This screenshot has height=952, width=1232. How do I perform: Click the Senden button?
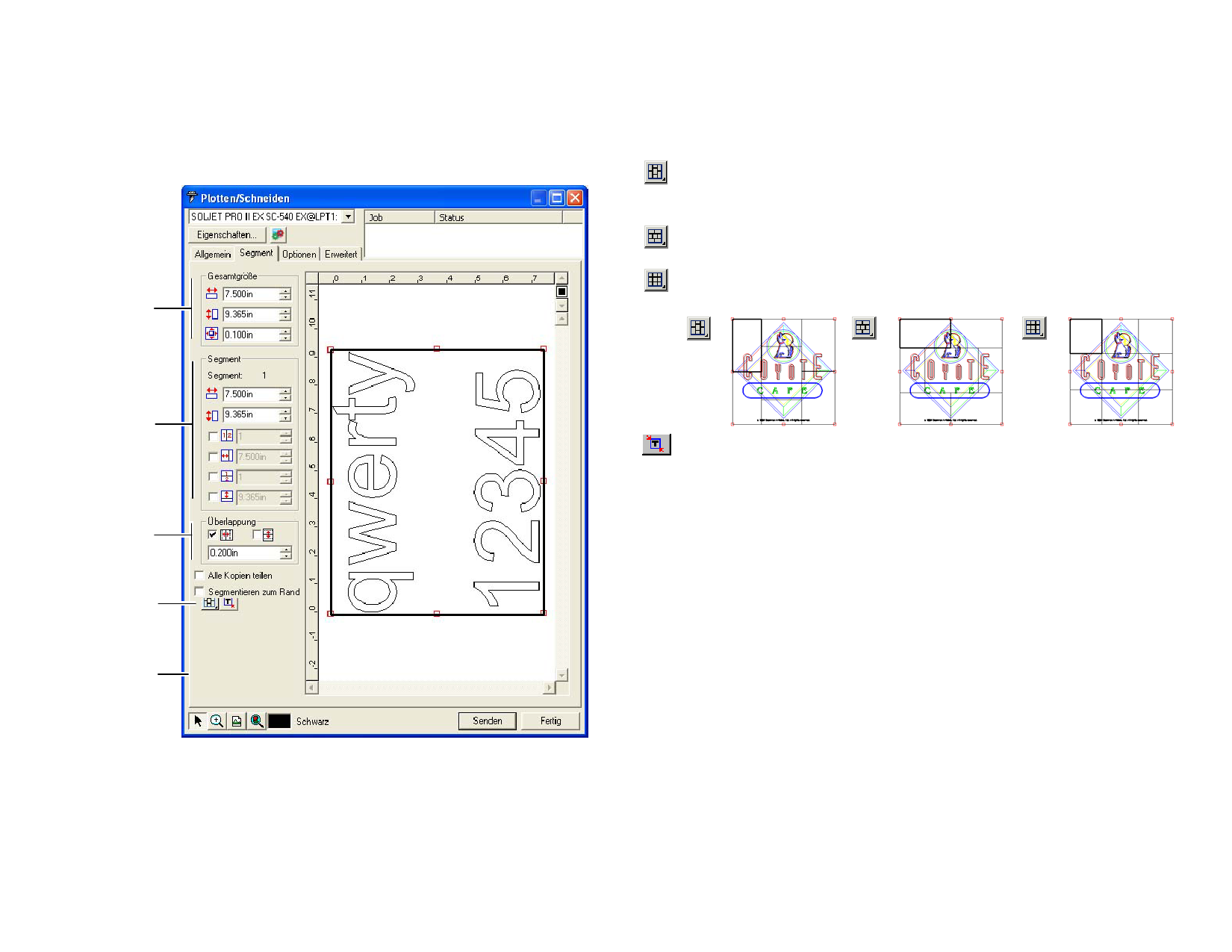click(487, 721)
